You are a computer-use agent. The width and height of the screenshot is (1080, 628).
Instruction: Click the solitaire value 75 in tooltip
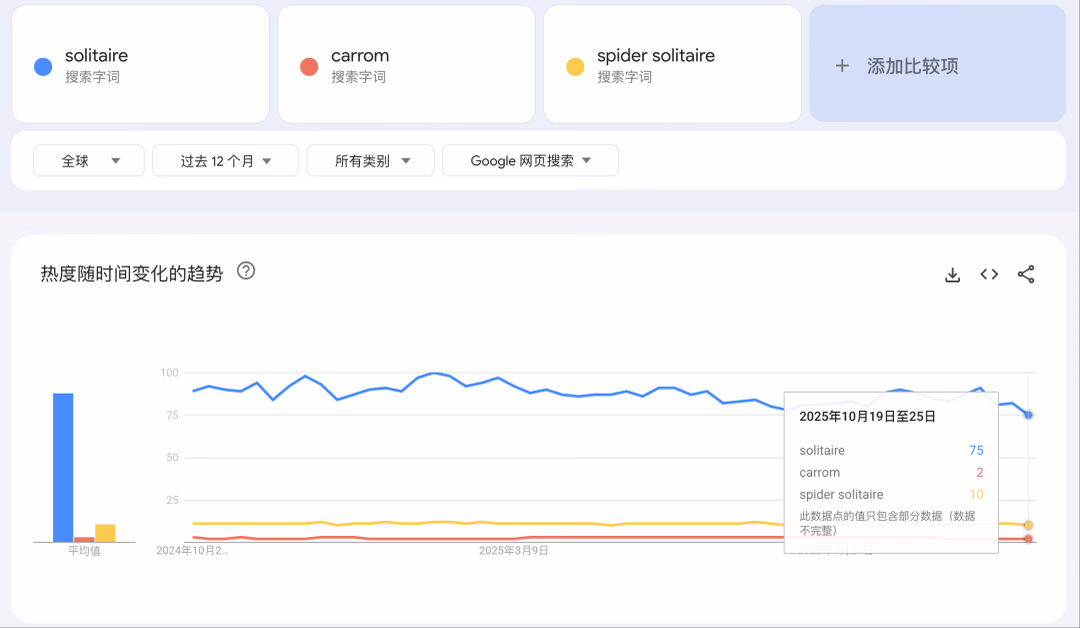coord(976,450)
